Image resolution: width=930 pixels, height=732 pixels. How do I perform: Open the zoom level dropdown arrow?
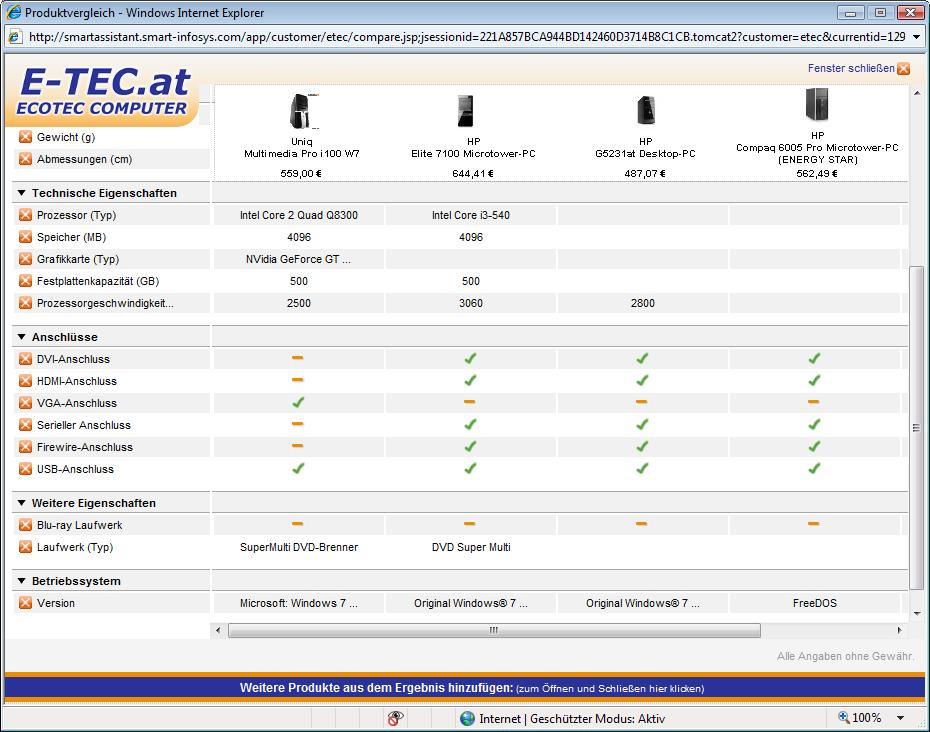tap(900, 718)
